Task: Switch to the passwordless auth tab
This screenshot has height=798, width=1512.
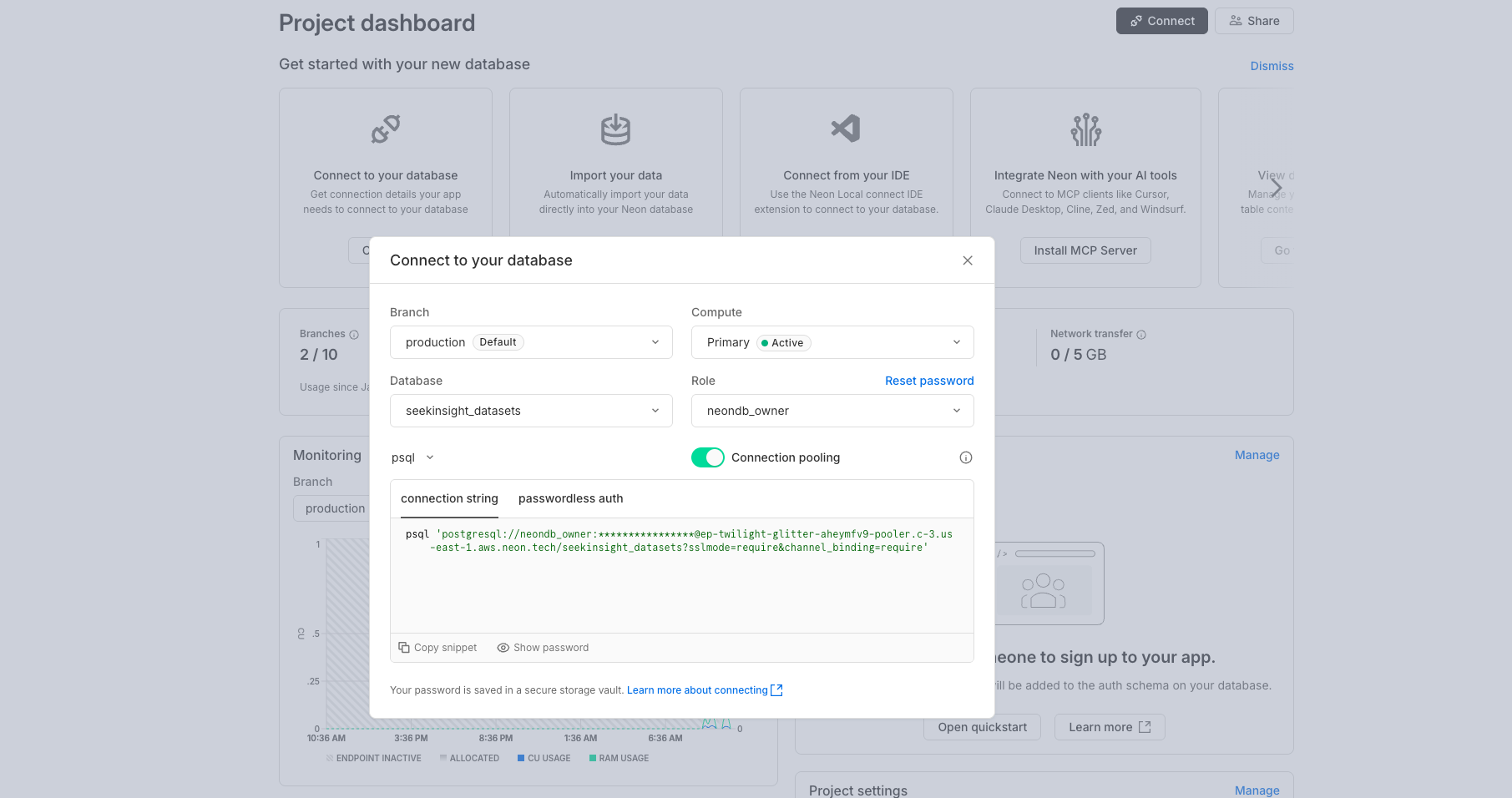Action: [x=570, y=498]
